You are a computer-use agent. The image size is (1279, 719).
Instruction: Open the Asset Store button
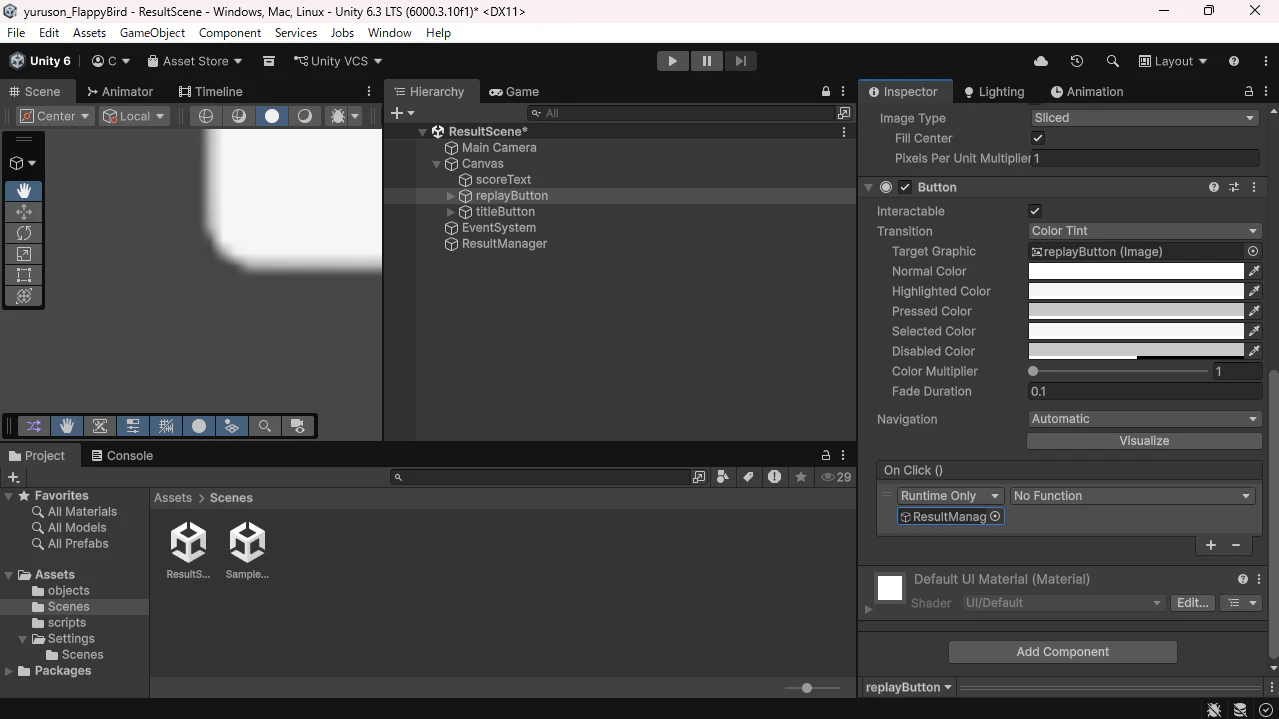tap(195, 61)
